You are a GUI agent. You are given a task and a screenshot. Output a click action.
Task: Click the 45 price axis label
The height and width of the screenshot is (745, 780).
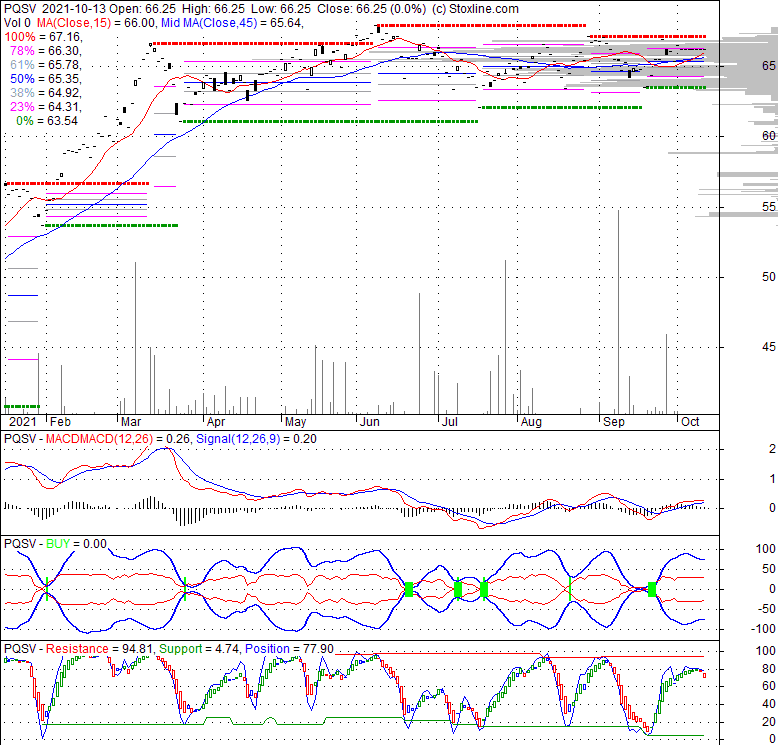(769, 347)
